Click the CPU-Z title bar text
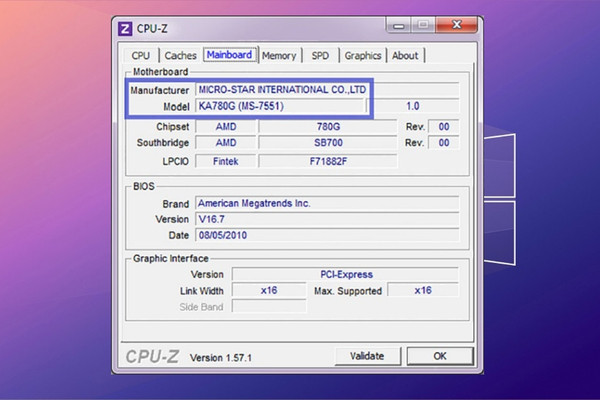 [x=152, y=29]
